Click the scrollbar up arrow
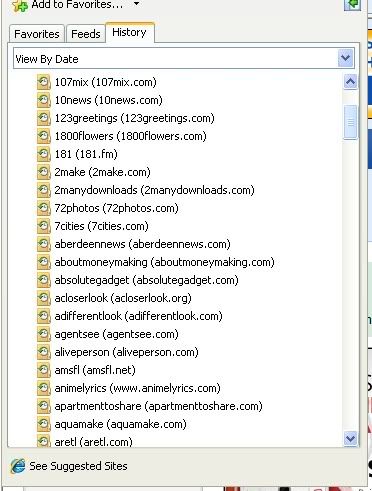The height and width of the screenshot is (491, 372). [x=350, y=81]
